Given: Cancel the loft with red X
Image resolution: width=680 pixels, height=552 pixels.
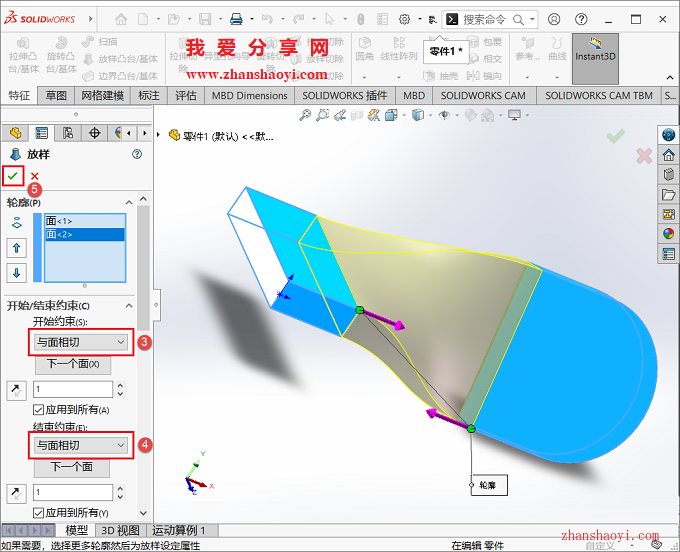Looking at the screenshot, I should point(35,177).
